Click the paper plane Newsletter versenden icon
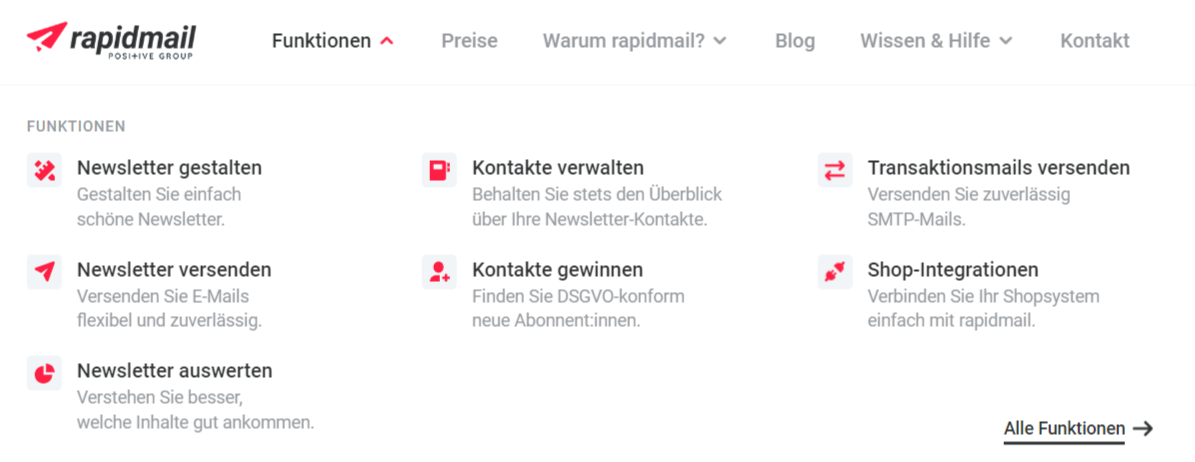 coord(44,272)
